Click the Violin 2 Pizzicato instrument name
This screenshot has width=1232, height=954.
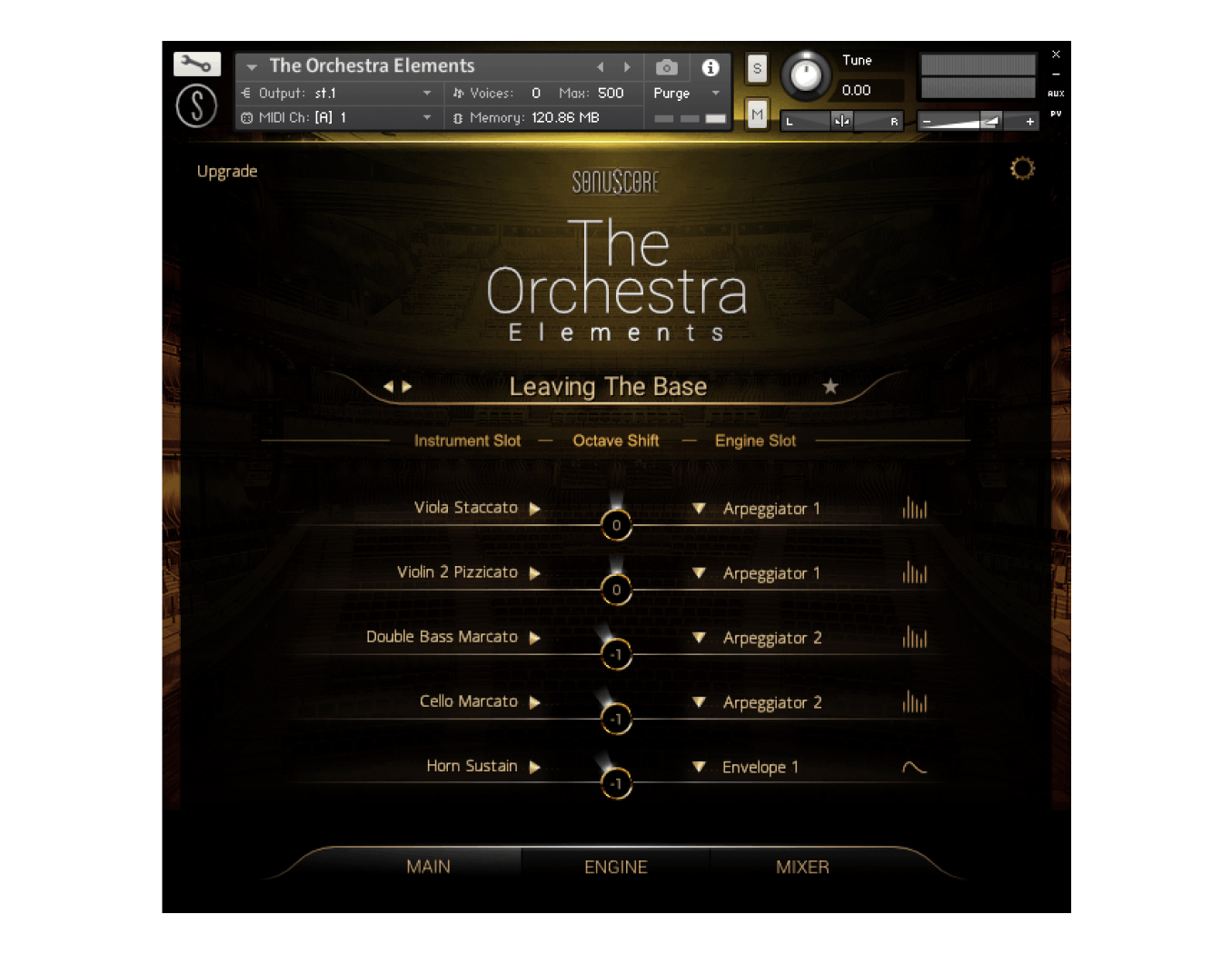[457, 572]
